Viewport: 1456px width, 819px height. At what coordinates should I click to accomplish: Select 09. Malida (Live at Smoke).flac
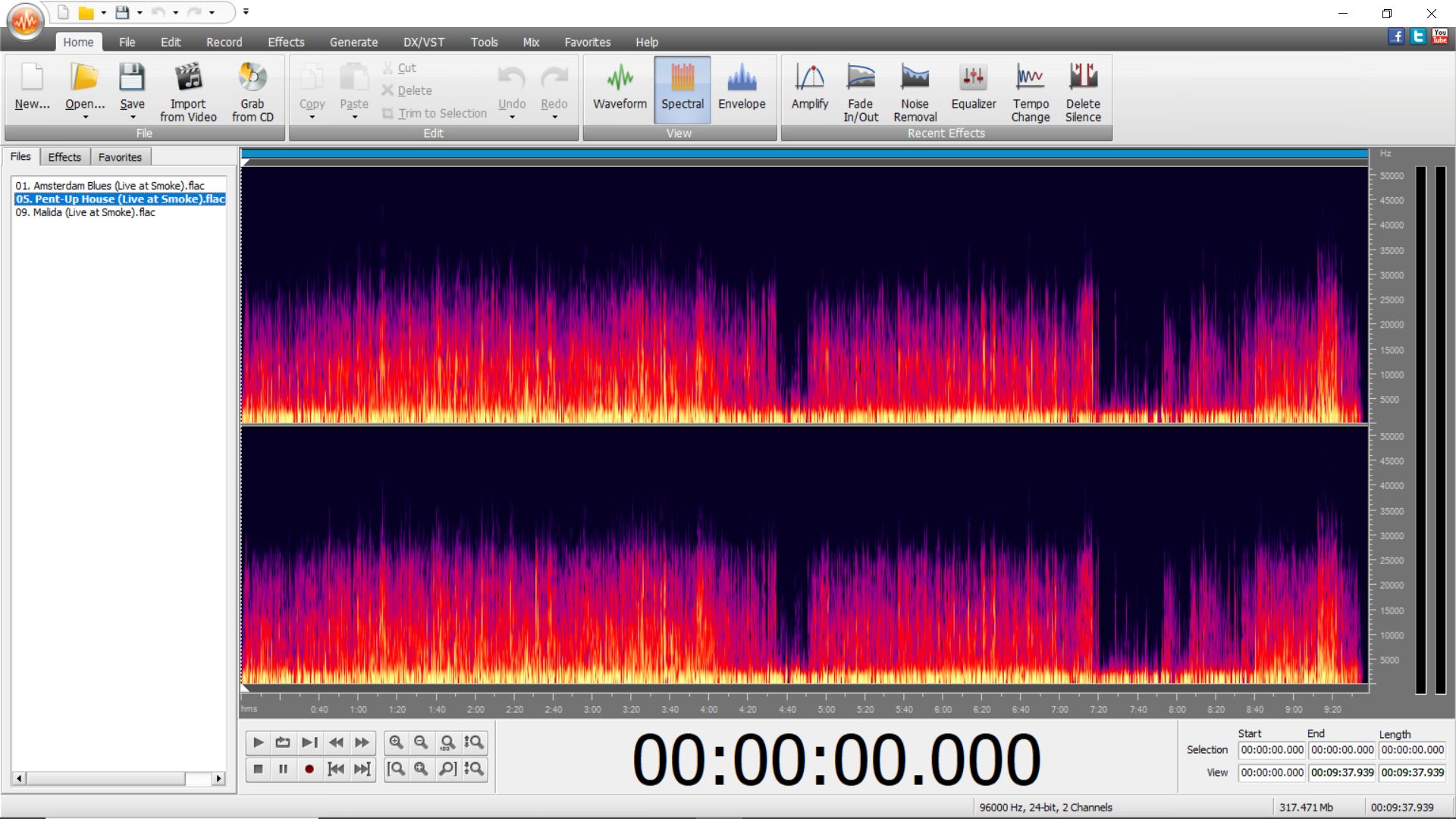pyautogui.click(x=85, y=212)
